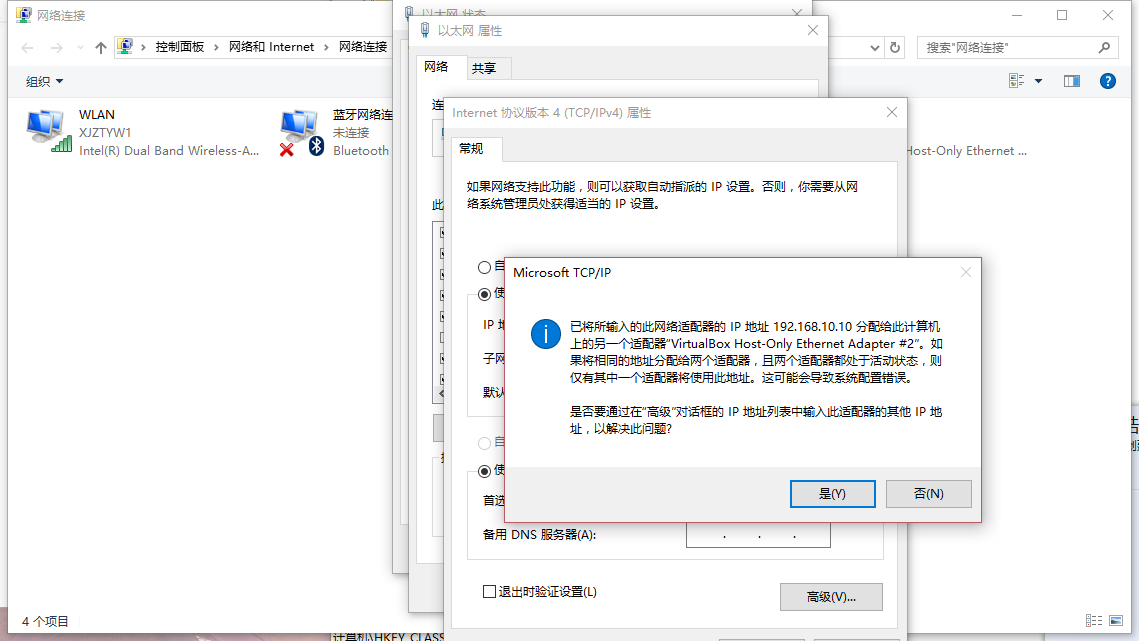Click 控制面板 in the address breadcrumb
1139x641 pixels.
click(179, 47)
